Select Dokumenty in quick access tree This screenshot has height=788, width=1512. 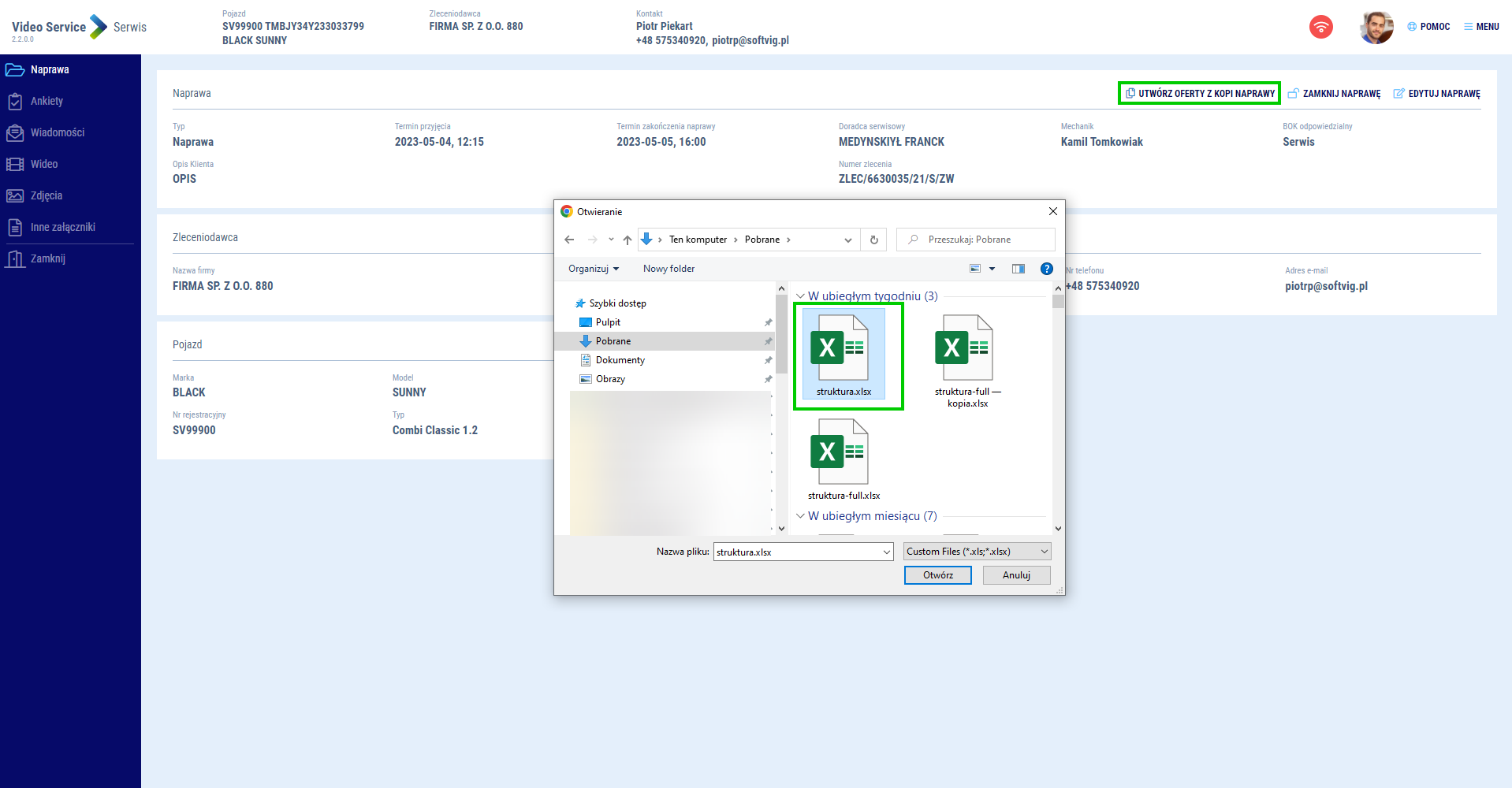[620, 360]
